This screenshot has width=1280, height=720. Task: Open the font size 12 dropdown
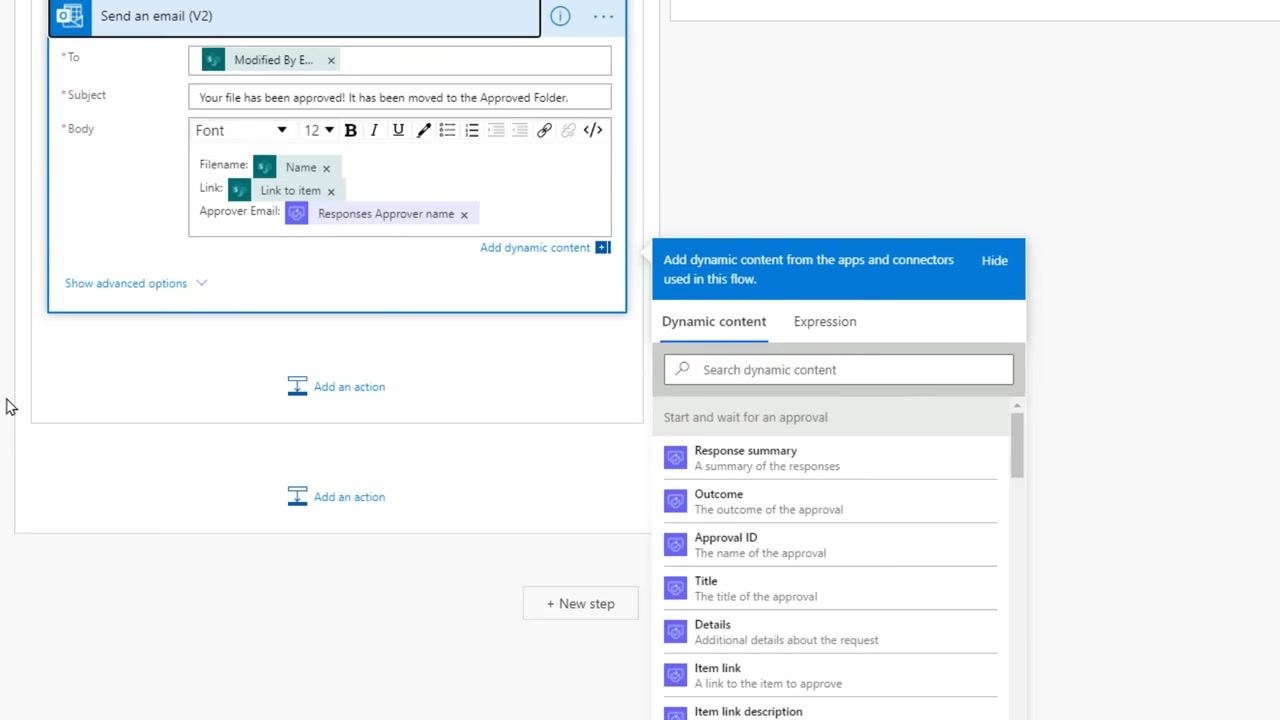(319, 130)
